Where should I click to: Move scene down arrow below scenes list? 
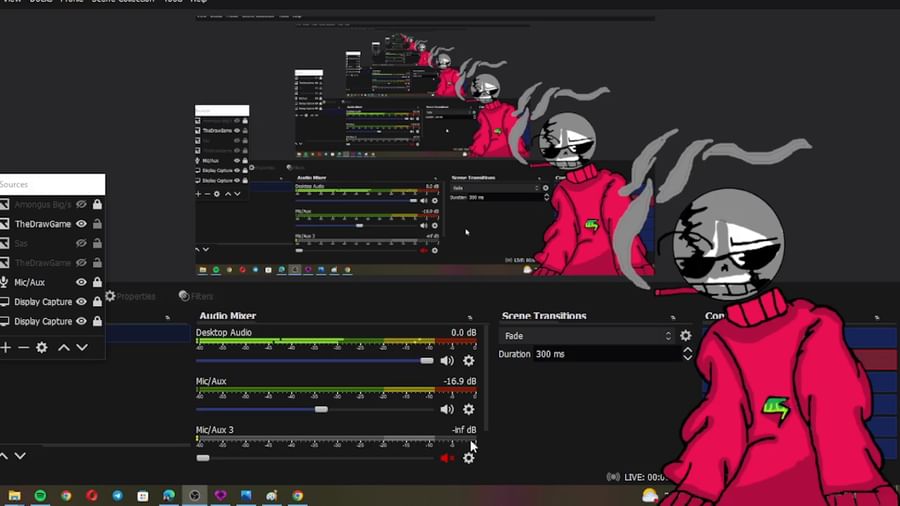(20, 456)
